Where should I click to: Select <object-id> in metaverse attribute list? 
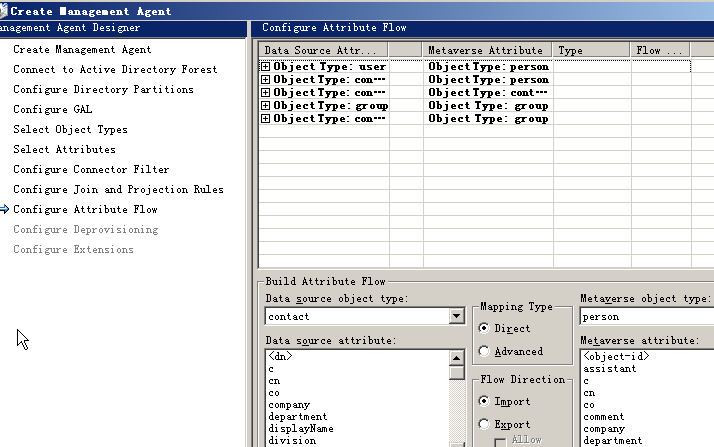616,356
